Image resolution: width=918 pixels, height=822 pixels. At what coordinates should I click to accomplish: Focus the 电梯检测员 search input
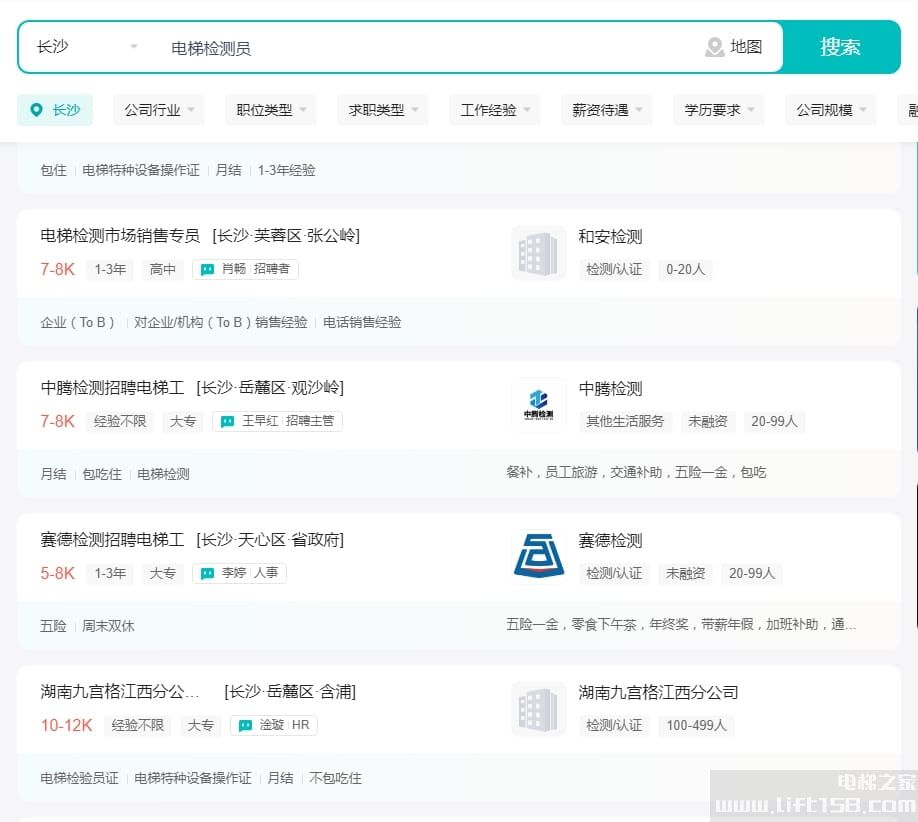coord(427,47)
